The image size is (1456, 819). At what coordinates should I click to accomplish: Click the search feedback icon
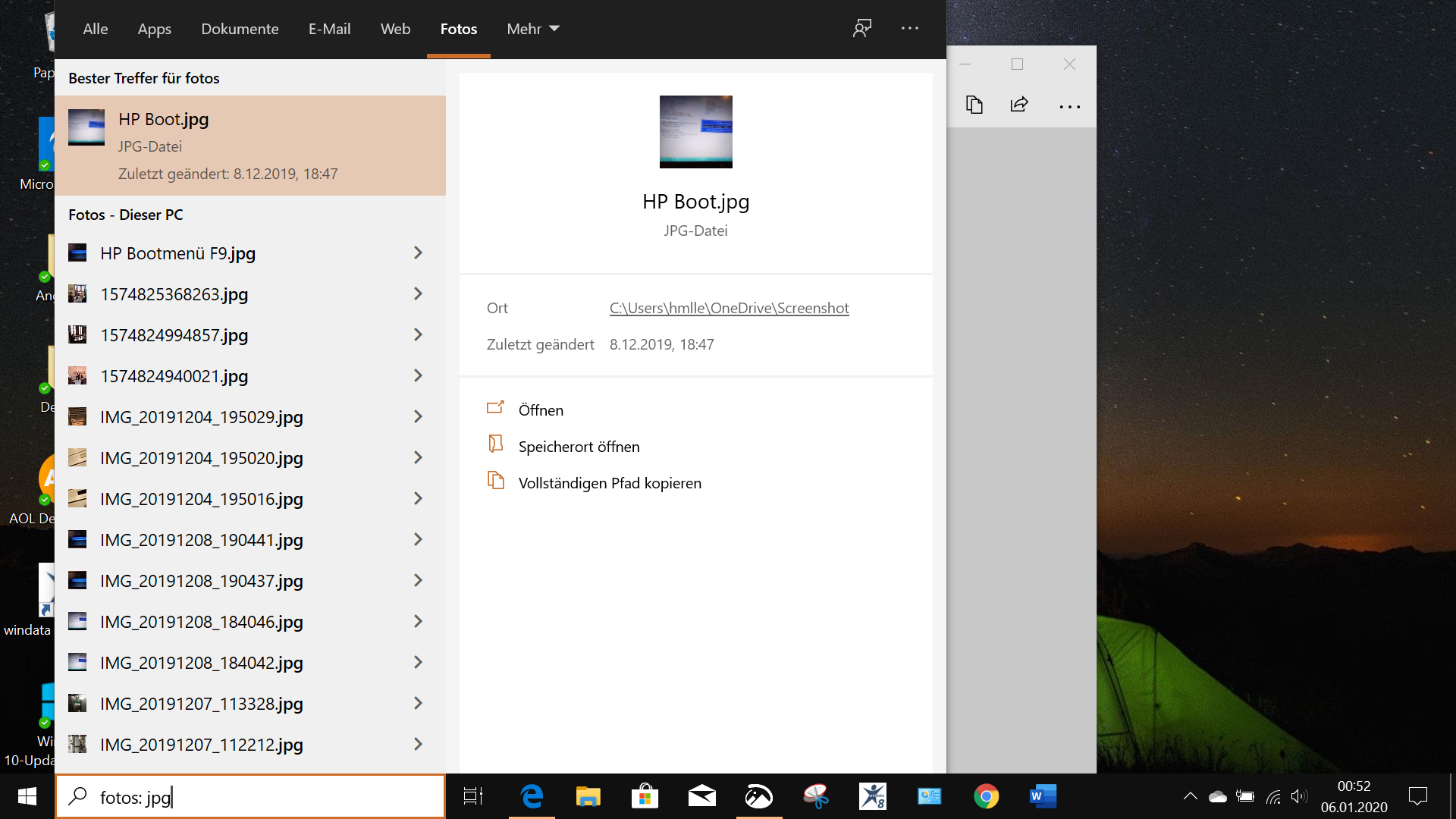862,29
